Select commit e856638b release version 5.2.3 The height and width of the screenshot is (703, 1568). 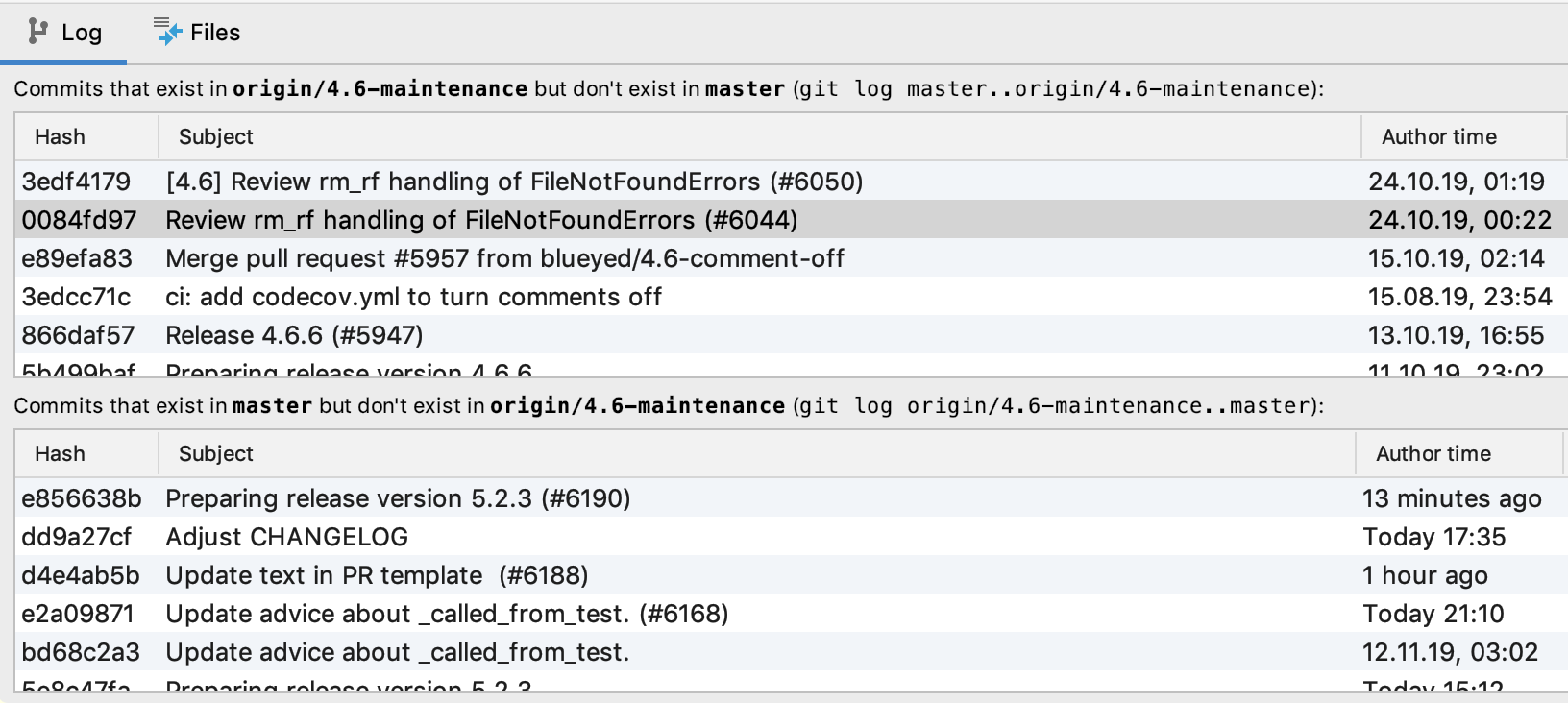[398, 498]
